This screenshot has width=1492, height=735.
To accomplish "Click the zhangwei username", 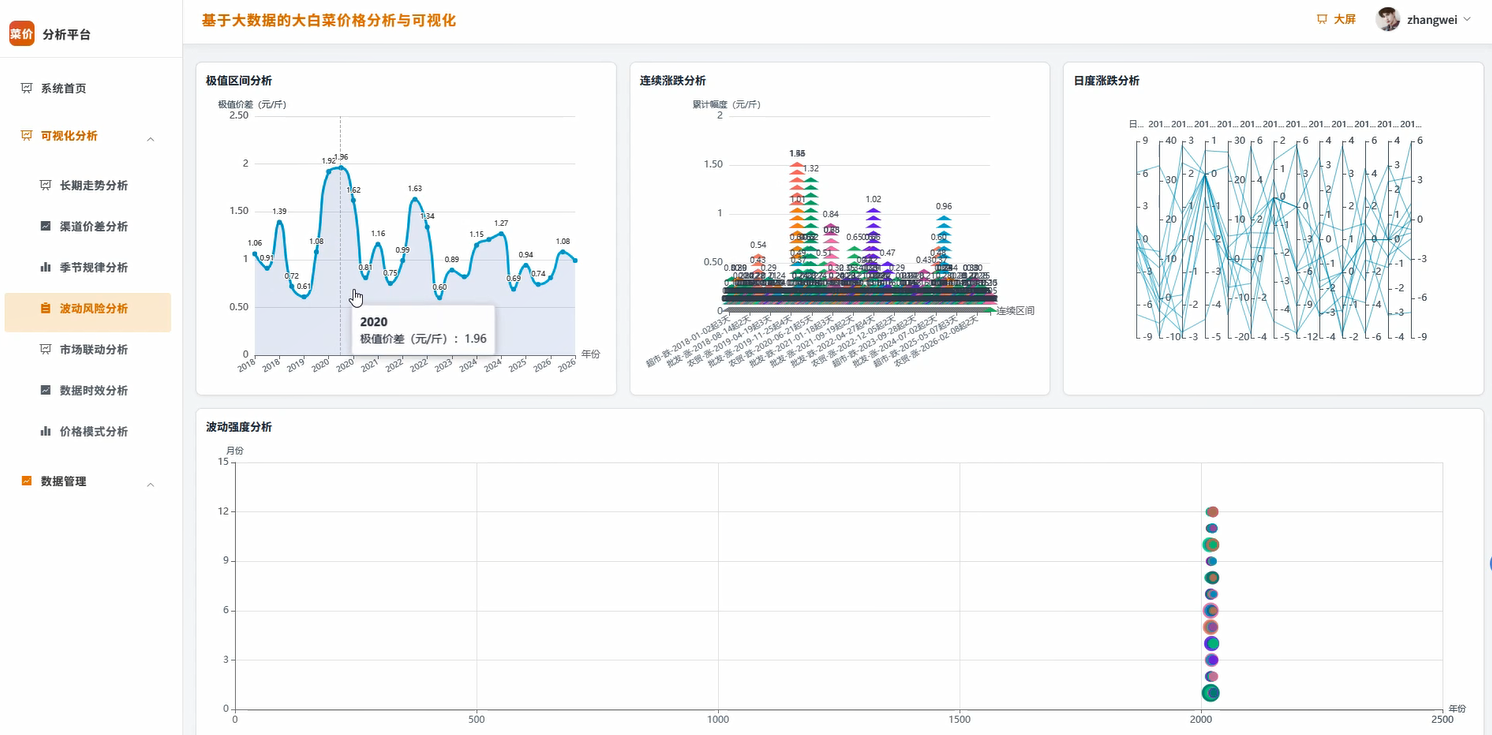I will (x=1432, y=19).
